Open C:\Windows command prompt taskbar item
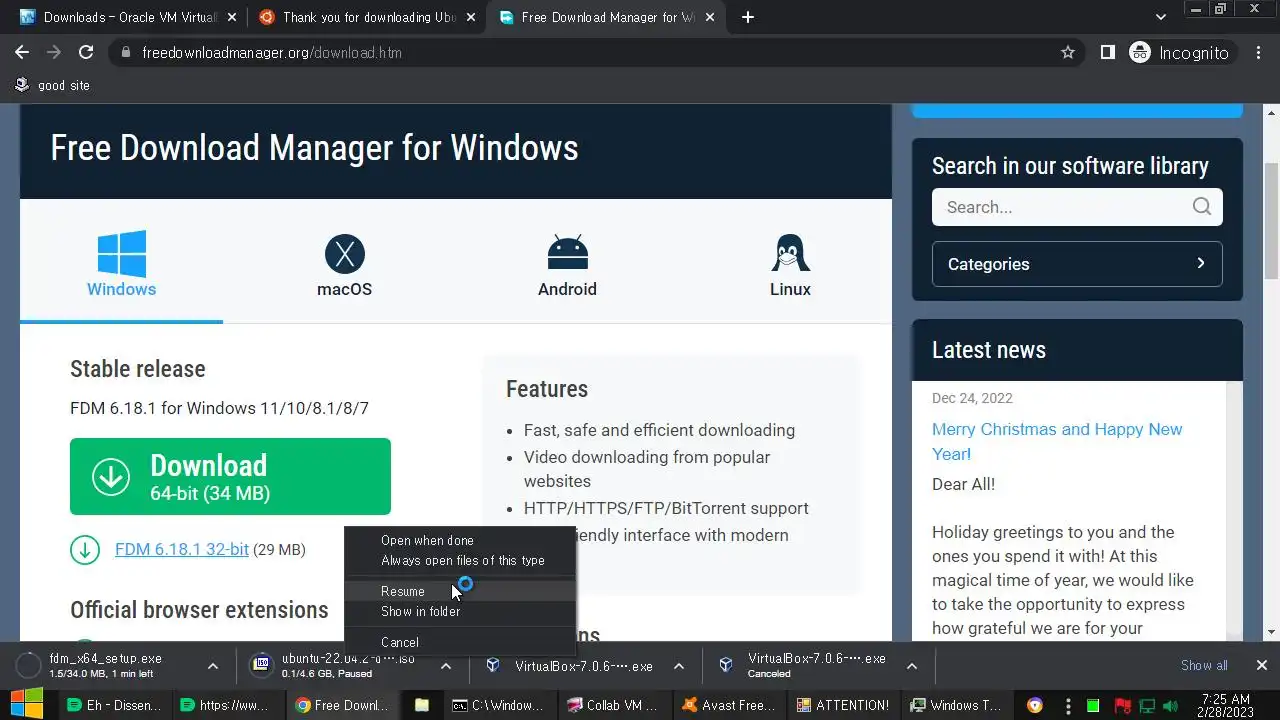 498,705
